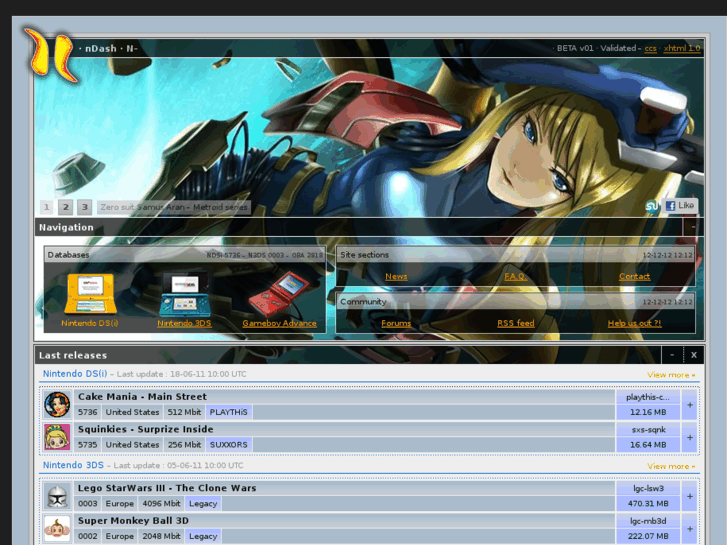Image resolution: width=727 pixels, height=545 pixels.
Task: Click the PLAYTHiS group tag
Action: tap(229, 412)
